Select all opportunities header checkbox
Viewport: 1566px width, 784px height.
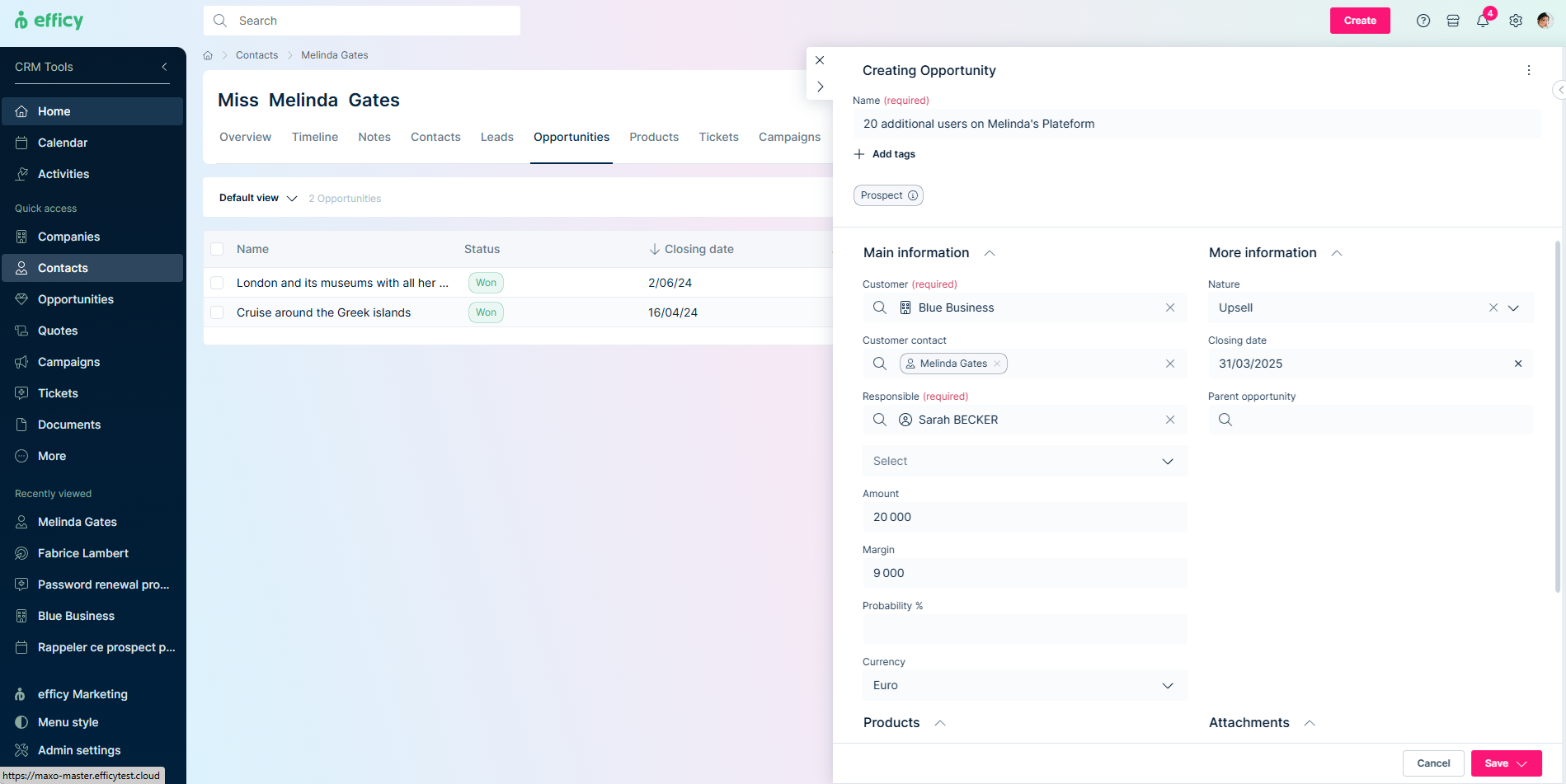pyautogui.click(x=217, y=249)
